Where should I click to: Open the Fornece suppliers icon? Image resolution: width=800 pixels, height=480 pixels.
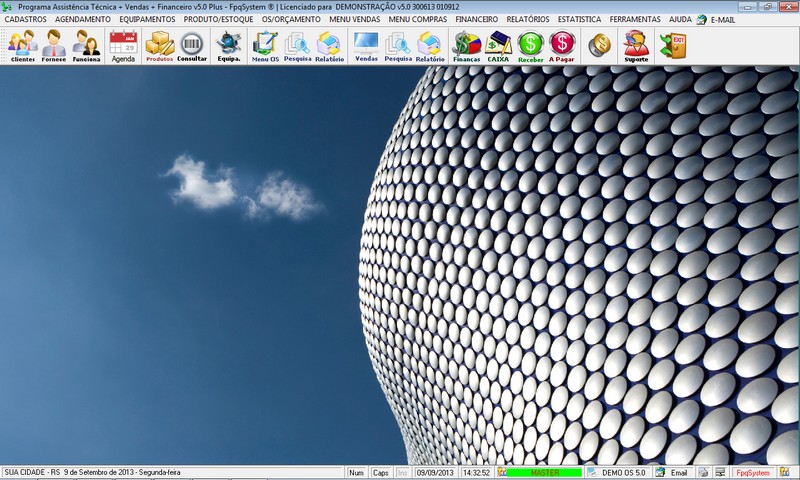point(54,46)
